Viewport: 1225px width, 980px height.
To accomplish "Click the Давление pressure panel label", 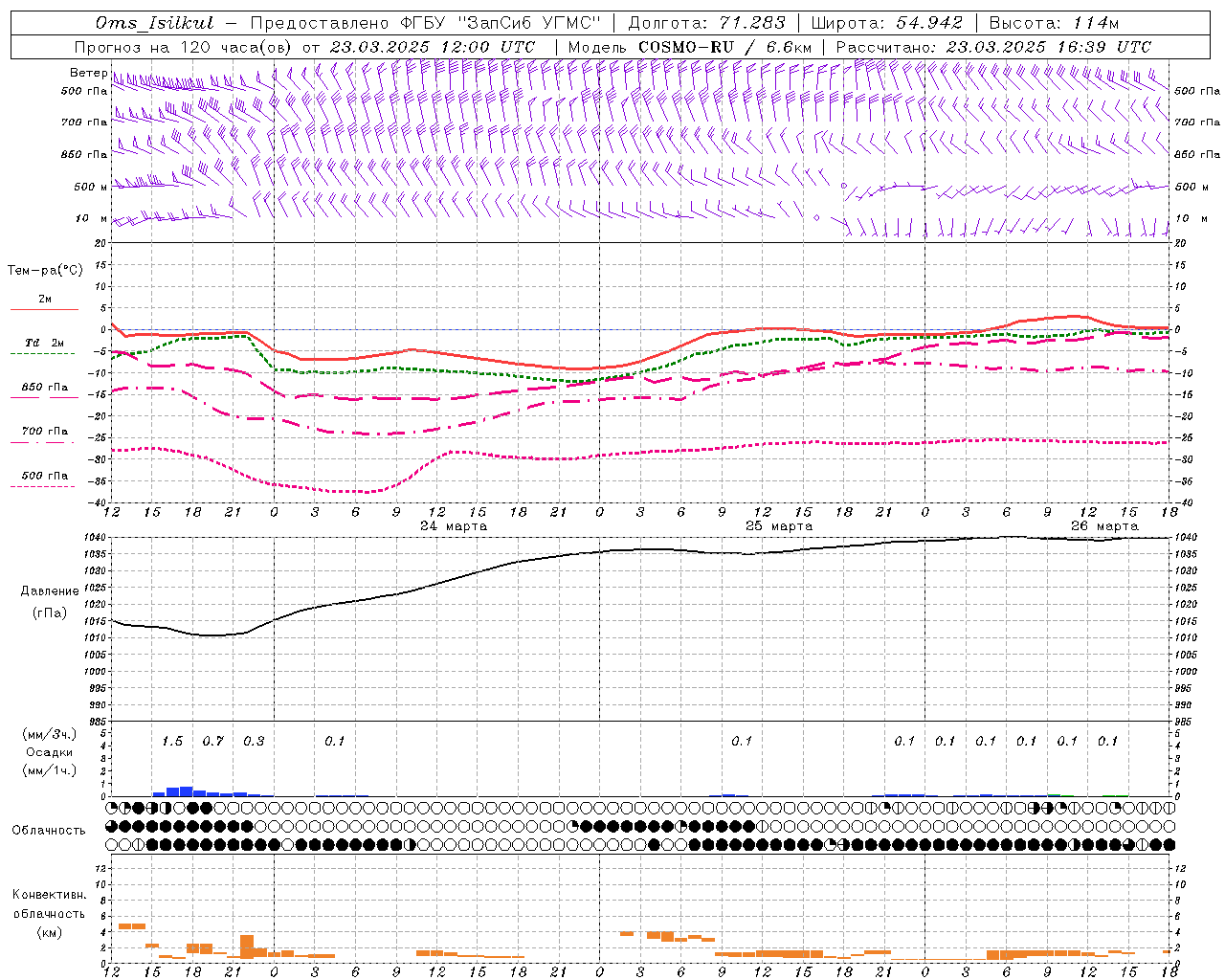I will (49, 591).
